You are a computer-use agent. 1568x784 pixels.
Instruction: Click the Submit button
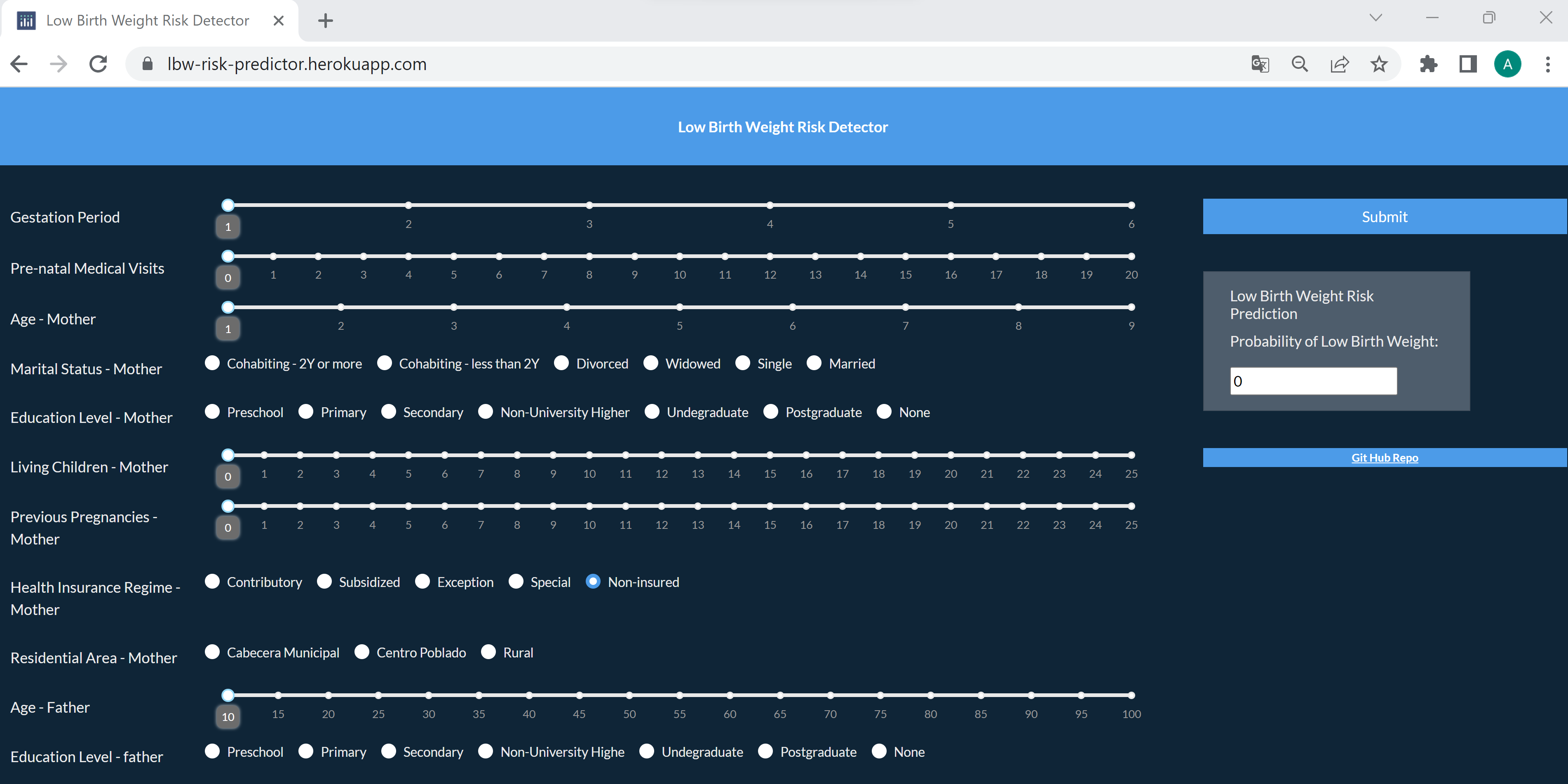1384,216
